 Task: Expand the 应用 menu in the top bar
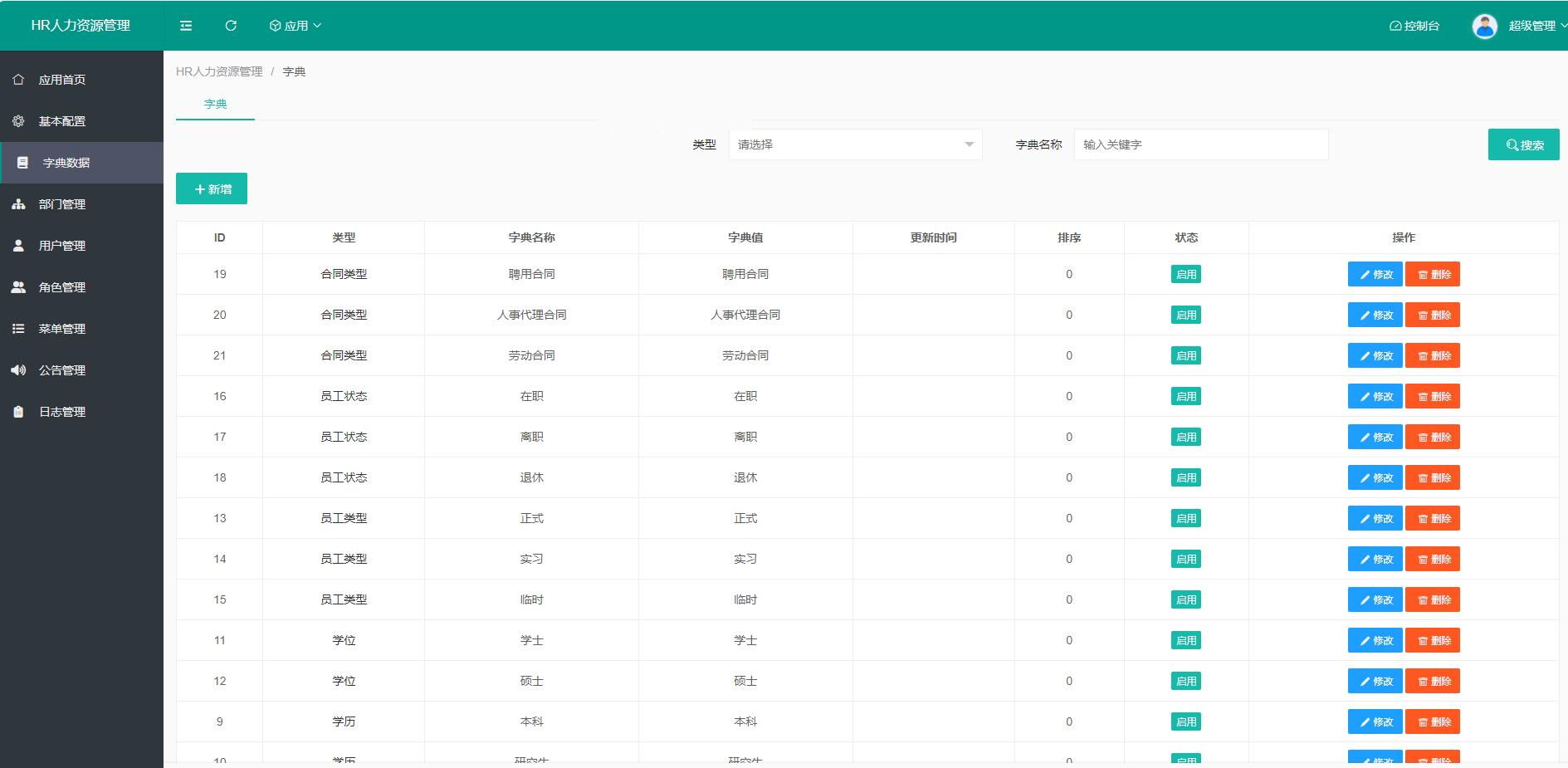[x=295, y=25]
